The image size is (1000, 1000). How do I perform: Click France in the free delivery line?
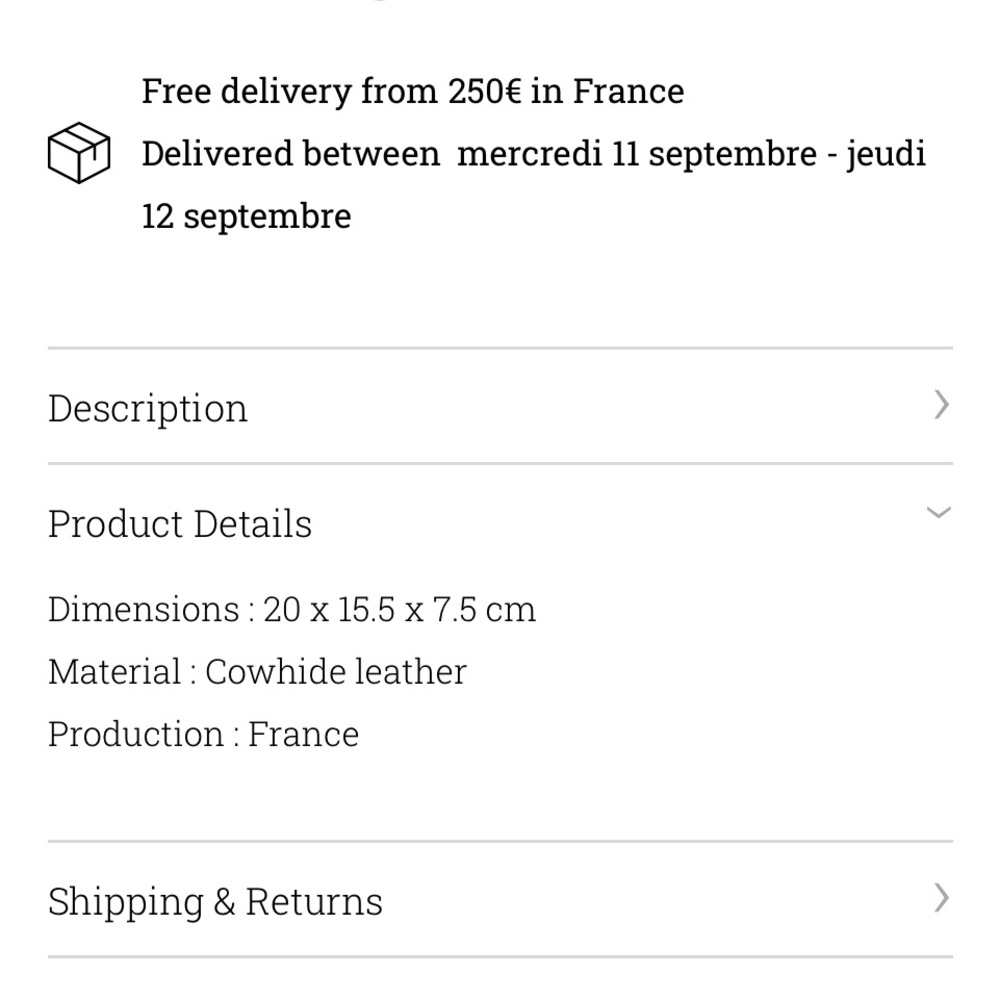tap(628, 91)
